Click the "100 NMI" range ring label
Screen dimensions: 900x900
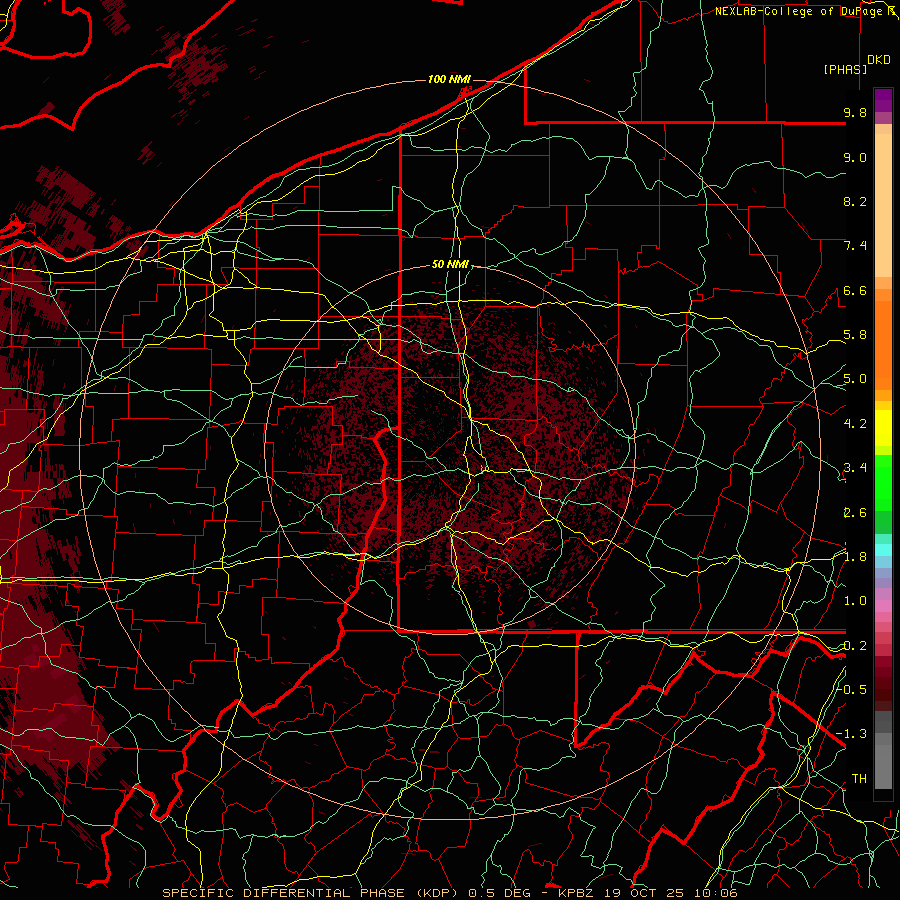(x=449, y=79)
